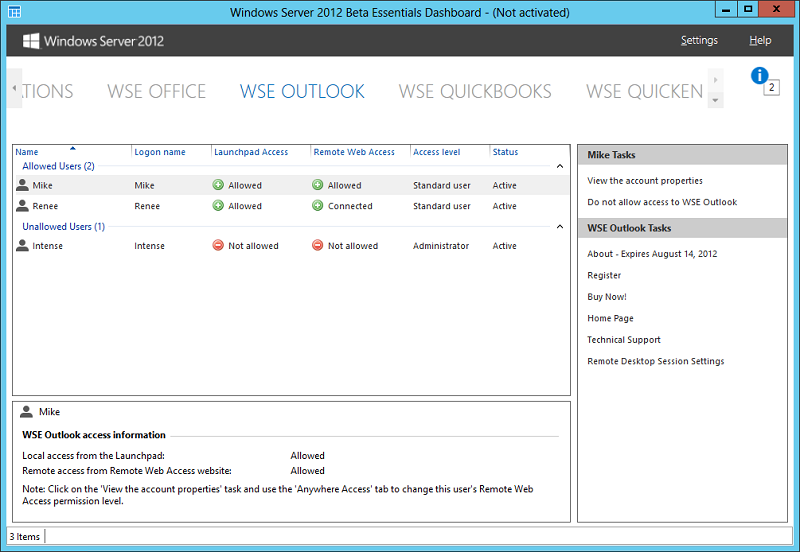The image size is (800, 552).
Task: Click 'View the account properties' task
Action: (645, 181)
